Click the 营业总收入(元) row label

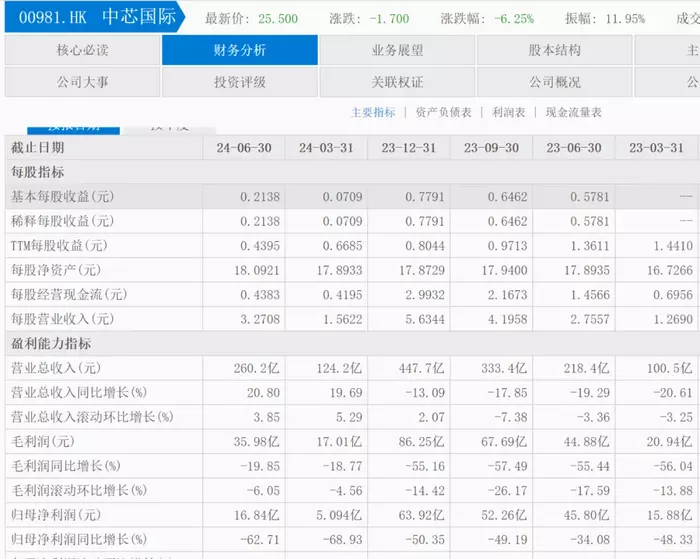(x=56, y=368)
